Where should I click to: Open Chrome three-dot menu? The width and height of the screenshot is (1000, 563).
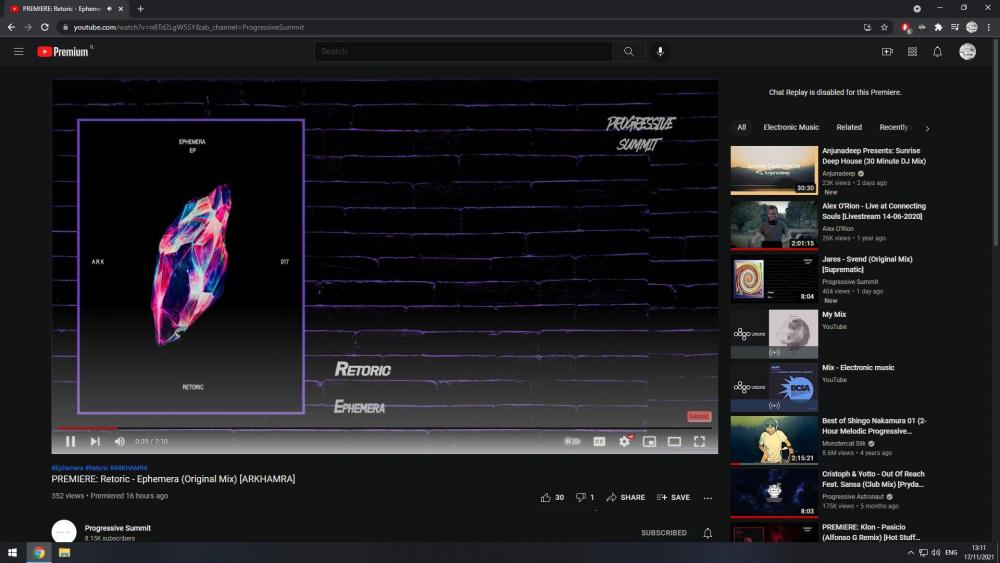[x=989, y=27]
